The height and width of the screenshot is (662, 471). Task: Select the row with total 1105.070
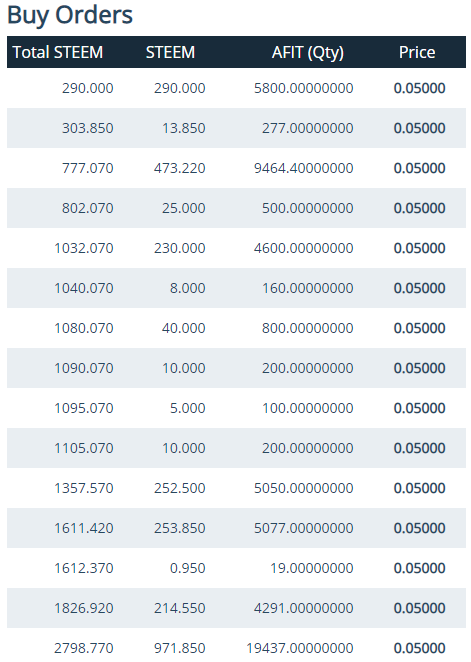[x=236, y=448]
